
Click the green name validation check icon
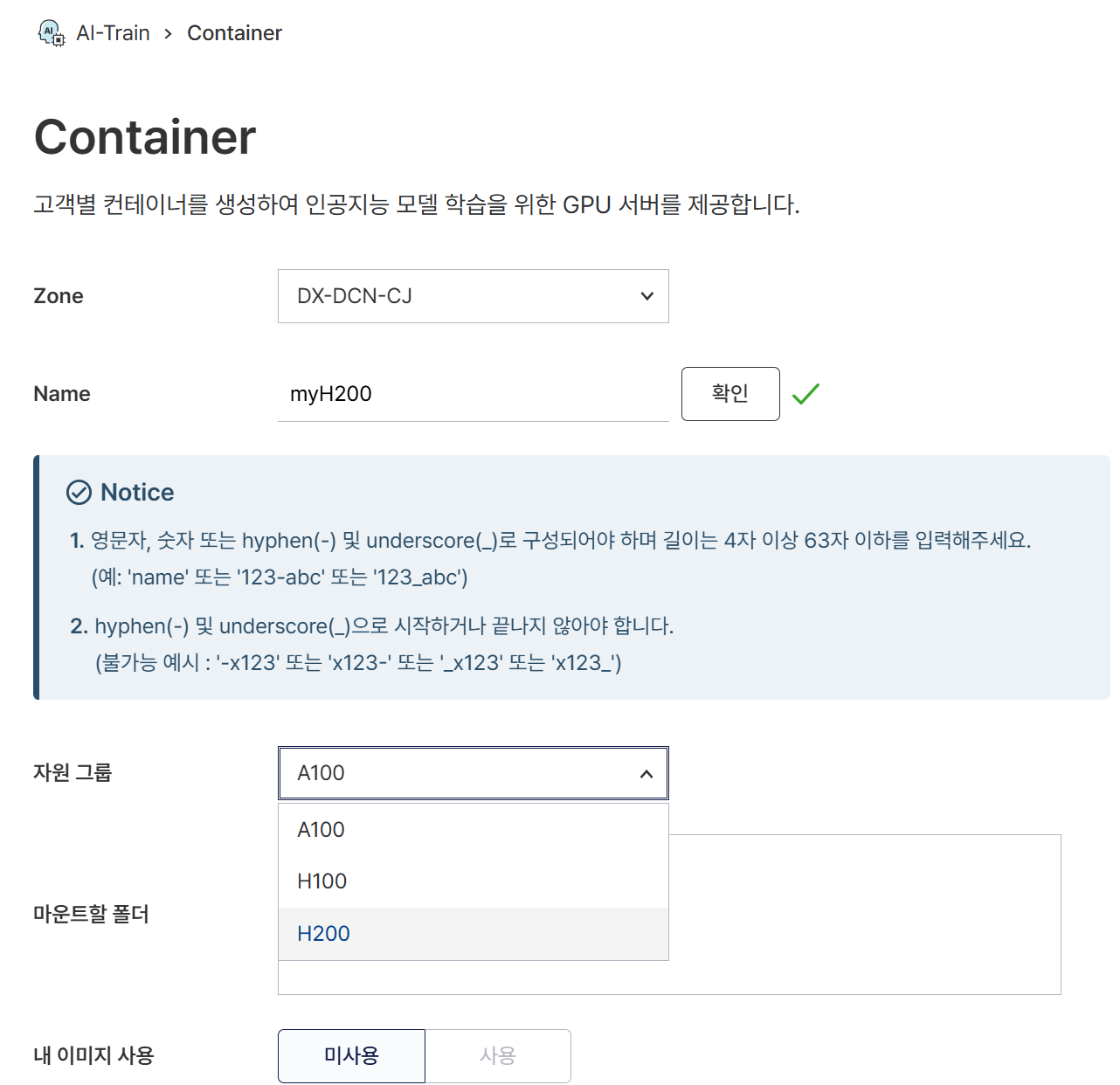tap(805, 394)
